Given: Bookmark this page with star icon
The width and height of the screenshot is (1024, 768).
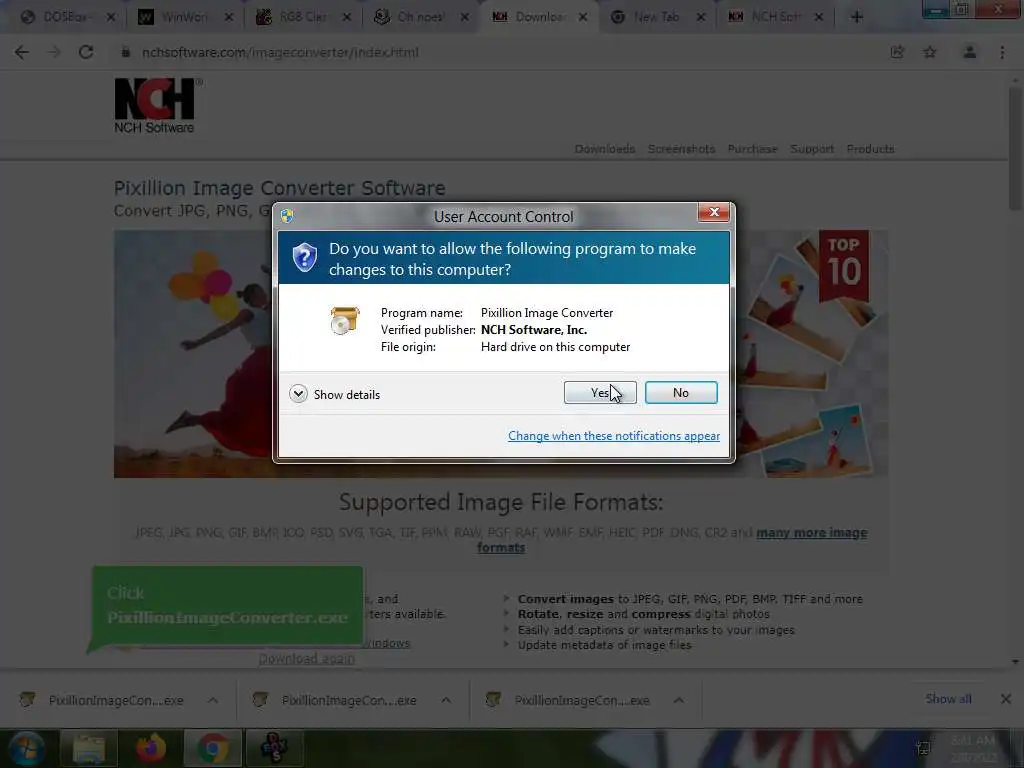Looking at the screenshot, I should (x=929, y=52).
